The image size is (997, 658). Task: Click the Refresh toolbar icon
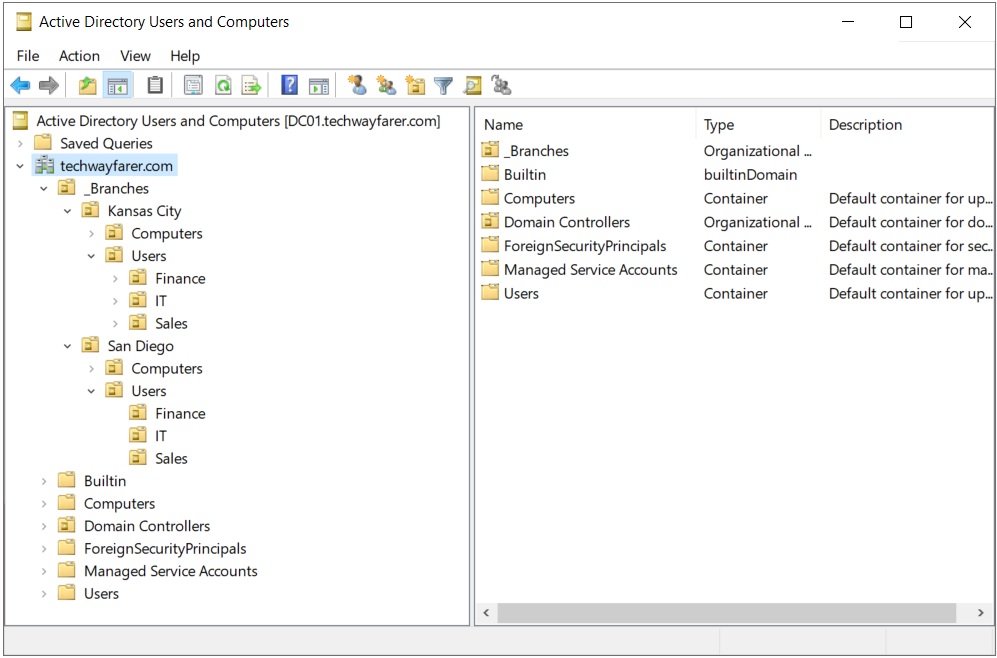tap(223, 85)
